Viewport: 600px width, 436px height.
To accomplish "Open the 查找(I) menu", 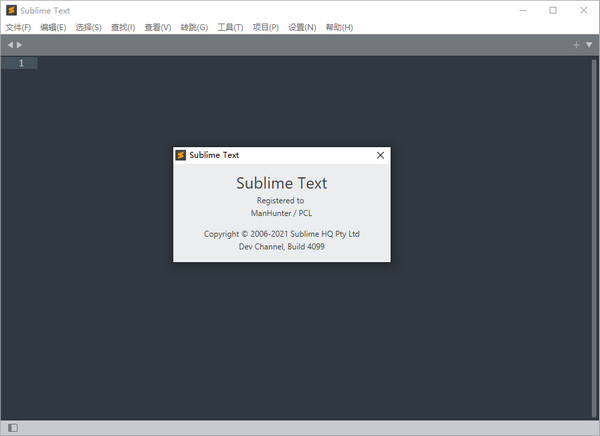I will click(123, 27).
